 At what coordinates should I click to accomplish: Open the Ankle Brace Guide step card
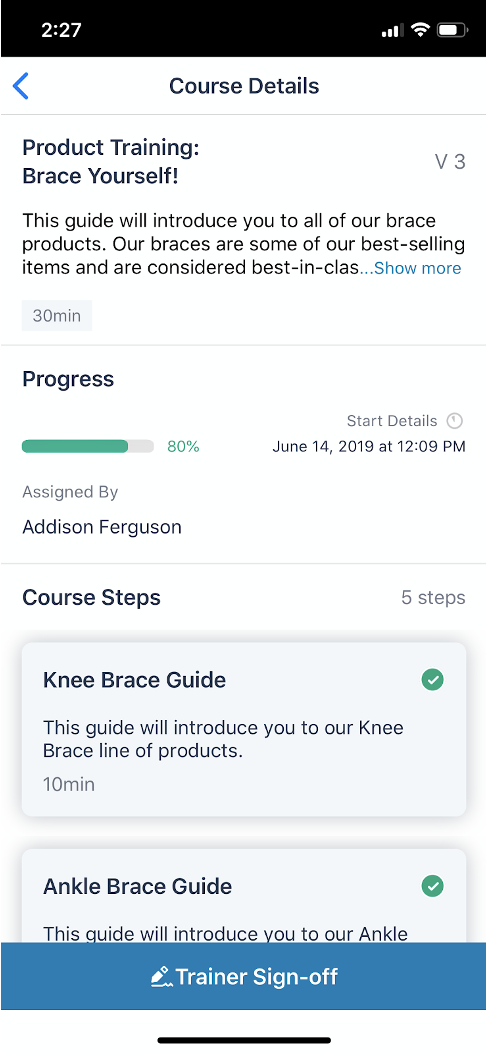(243, 895)
